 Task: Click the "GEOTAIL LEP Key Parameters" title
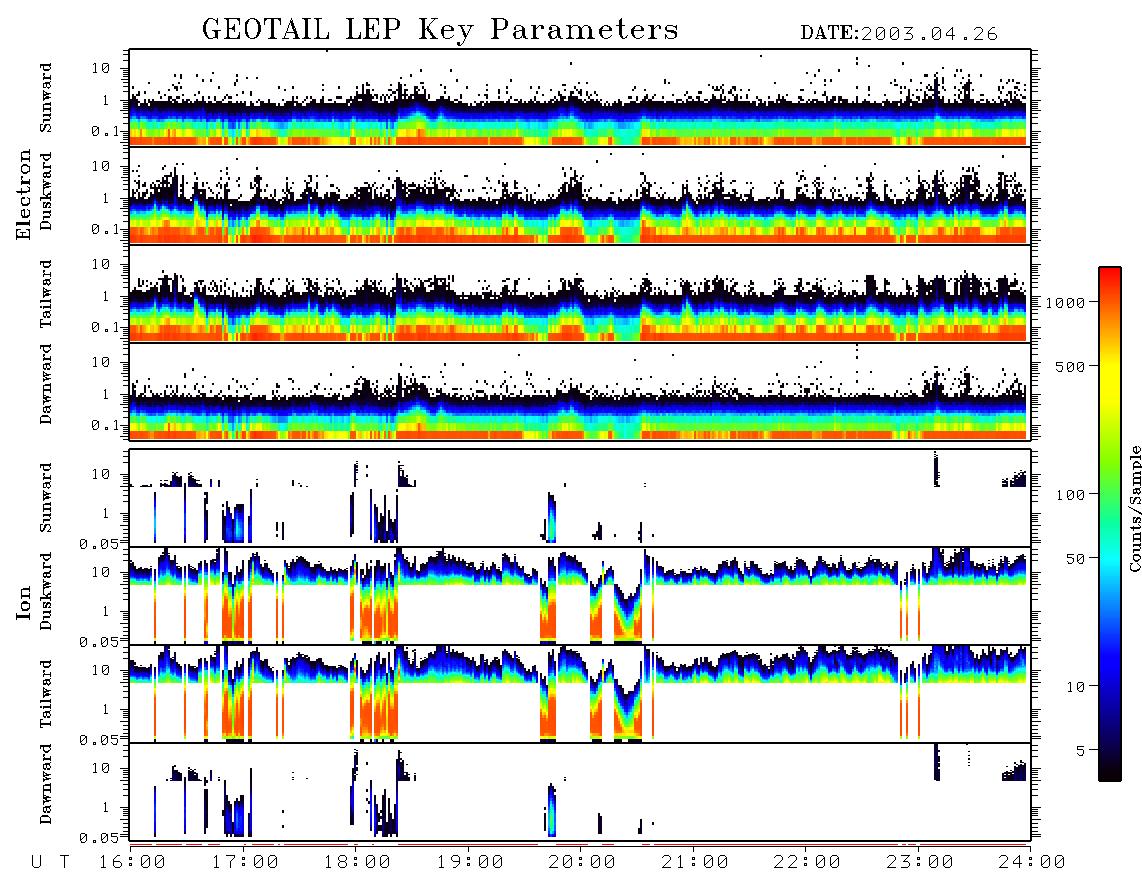pos(440,30)
